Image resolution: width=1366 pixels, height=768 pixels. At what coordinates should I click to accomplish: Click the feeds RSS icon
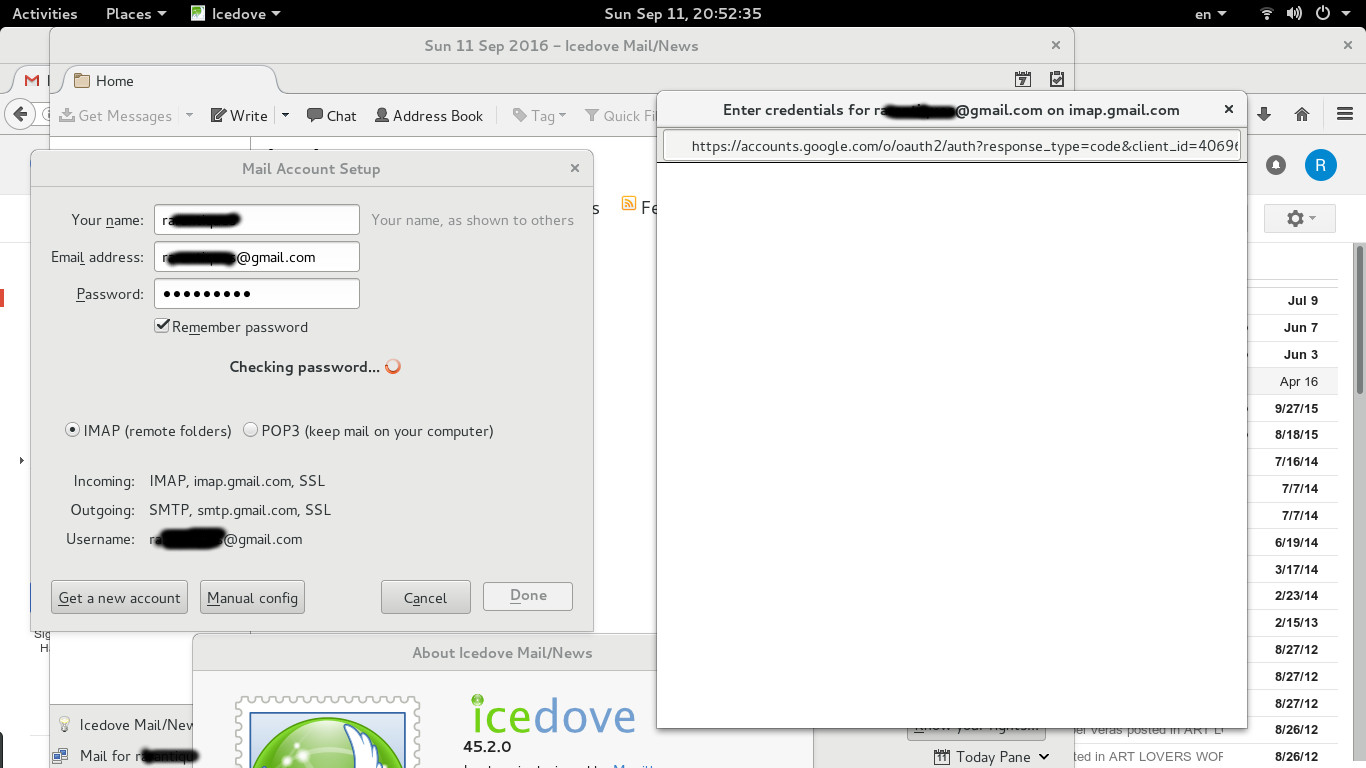click(x=629, y=204)
